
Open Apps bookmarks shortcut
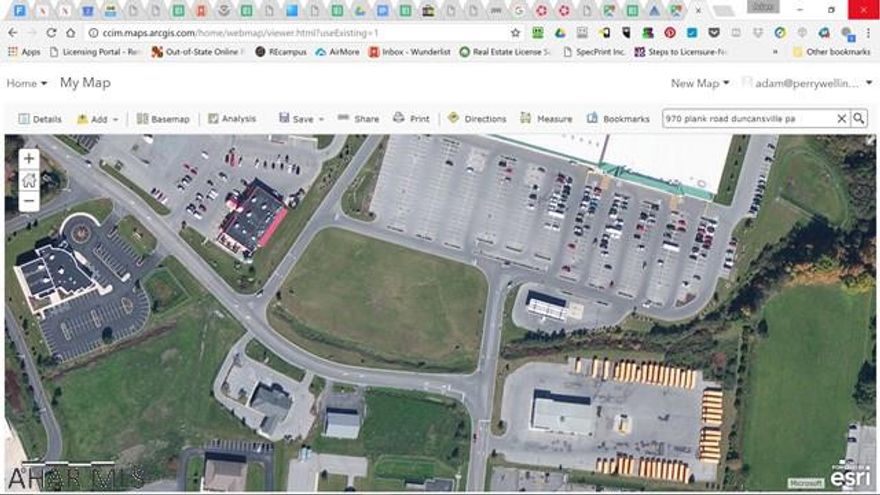click(24, 52)
